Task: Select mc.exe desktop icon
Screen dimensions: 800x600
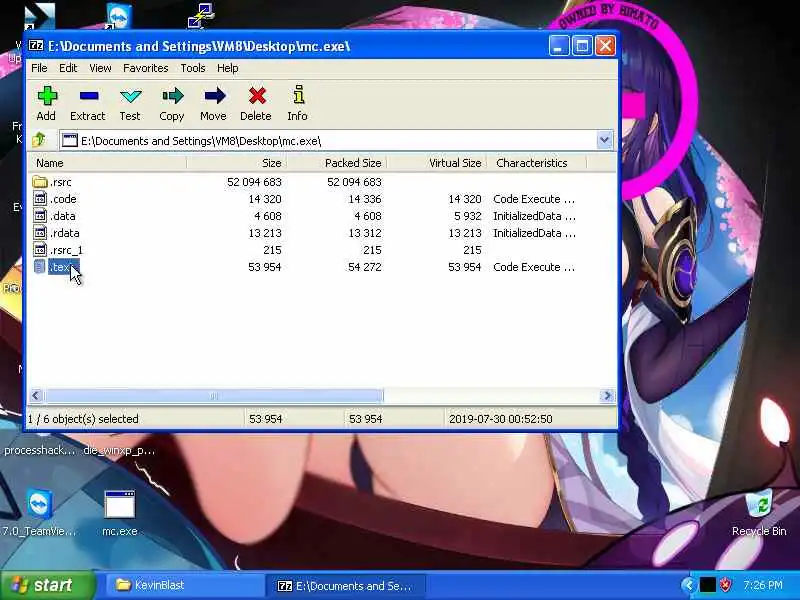Action: click(x=119, y=505)
